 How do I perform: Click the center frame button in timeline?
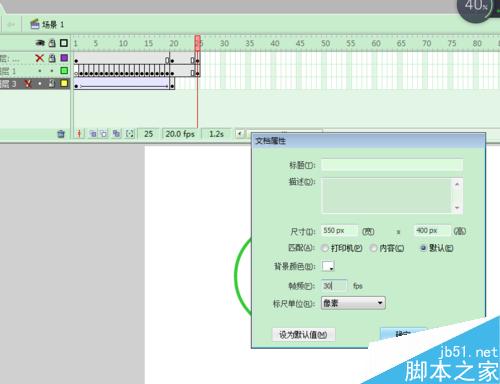point(79,134)
